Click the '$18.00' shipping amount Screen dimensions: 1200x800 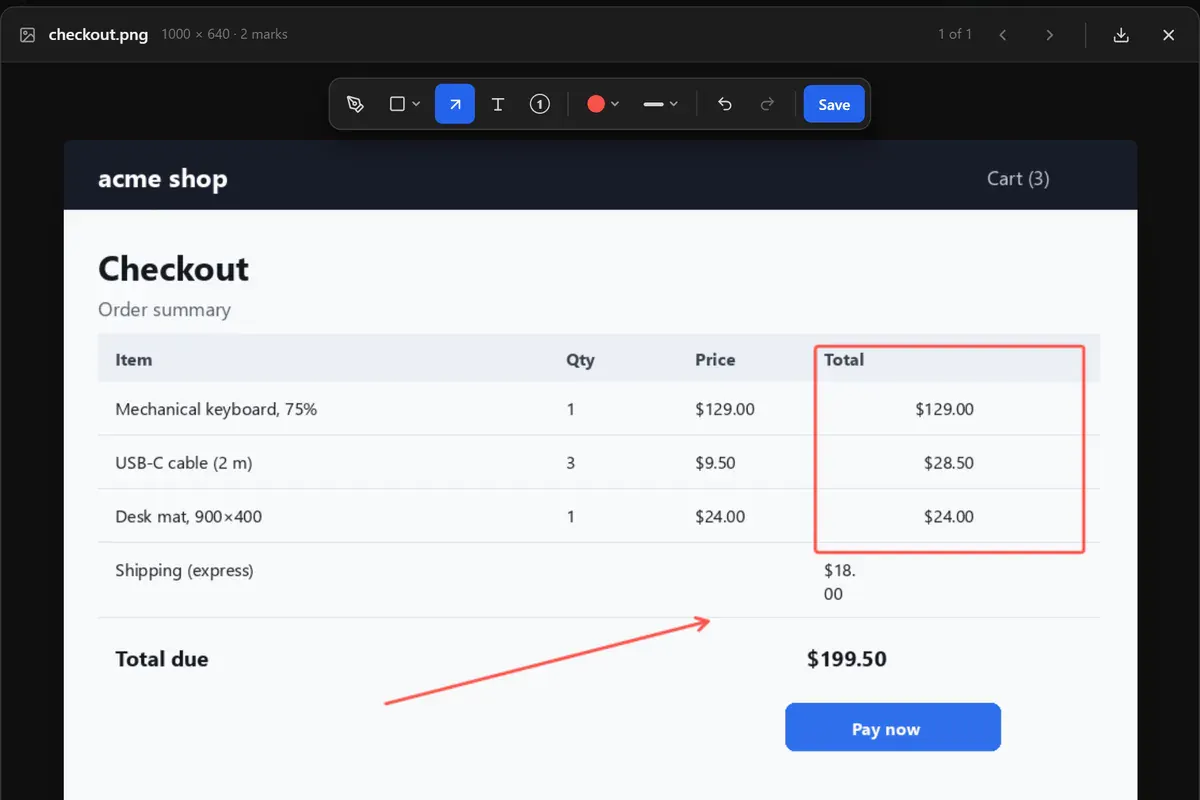coord(840,582)
